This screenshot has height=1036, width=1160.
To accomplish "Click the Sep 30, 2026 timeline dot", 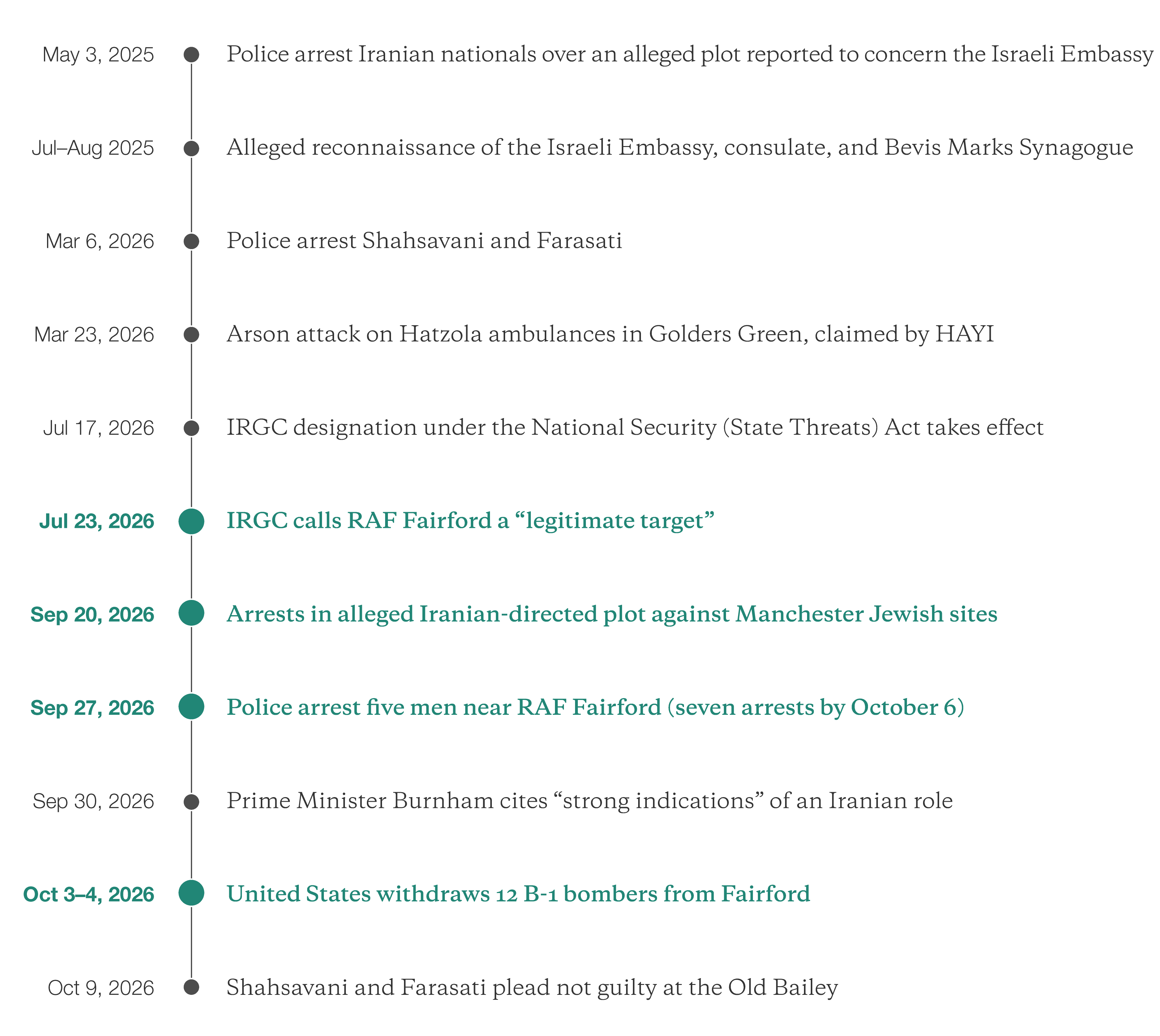I will [191, 802].
